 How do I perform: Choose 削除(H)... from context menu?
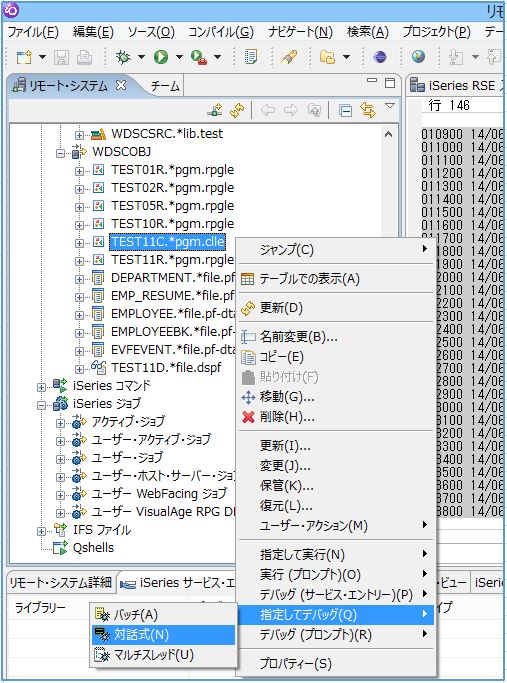(336, 417)
